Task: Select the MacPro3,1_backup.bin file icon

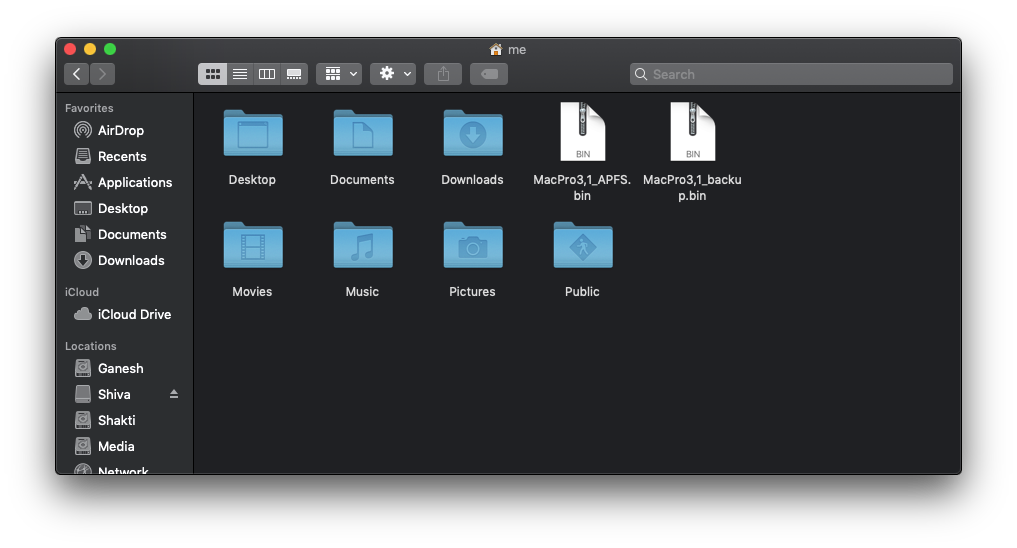Action: click(x=693, y=132)
